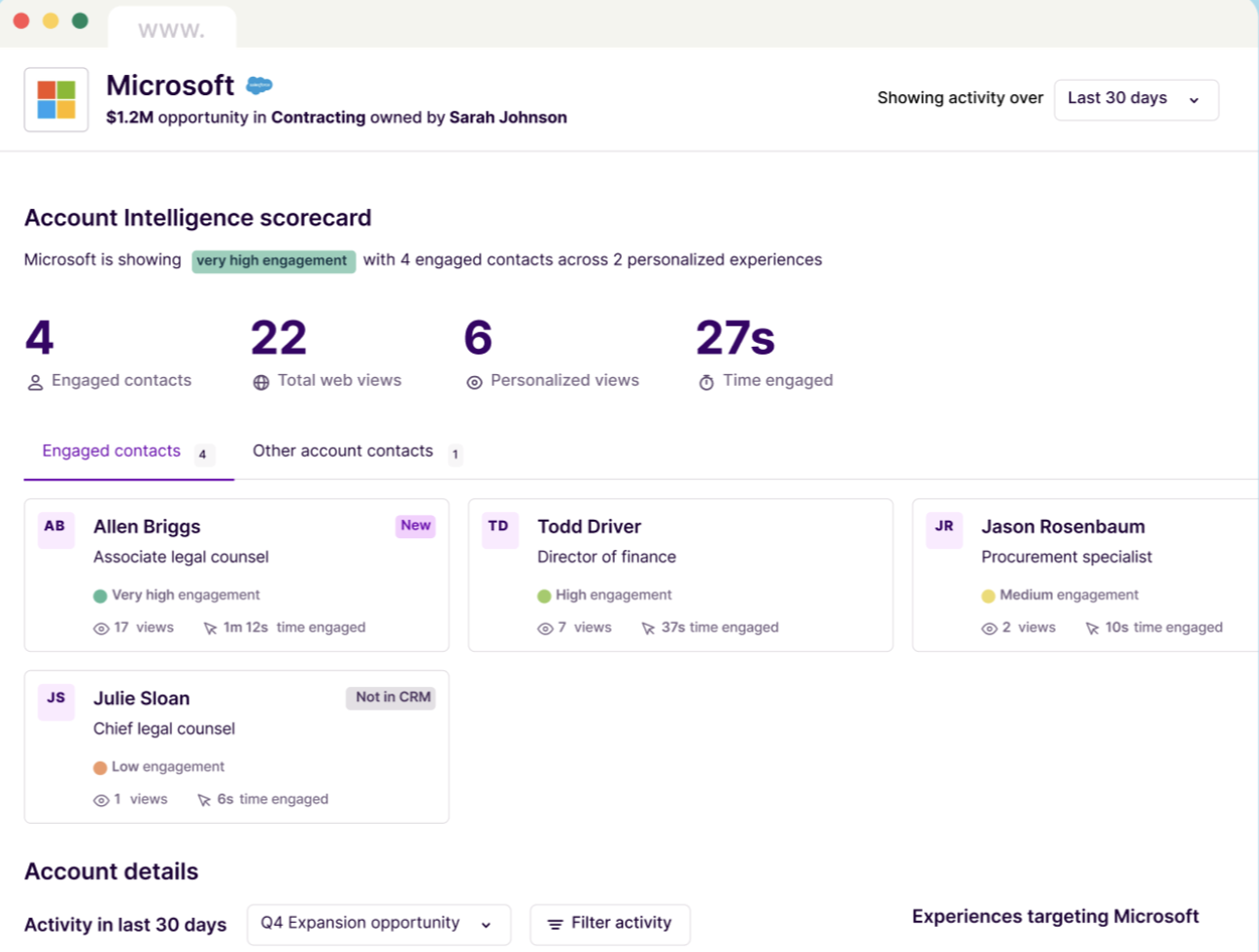1259x952 pixels.
Task: Switch to Other account contacts tab
Action: (x=357, y=453)
